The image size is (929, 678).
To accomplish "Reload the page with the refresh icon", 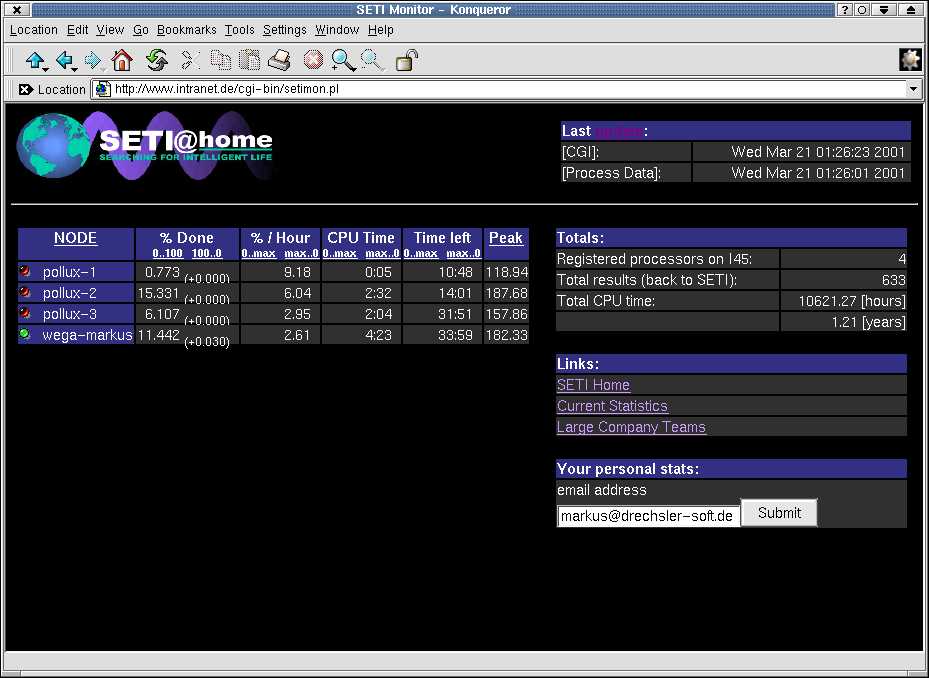I will pos(156,60).
